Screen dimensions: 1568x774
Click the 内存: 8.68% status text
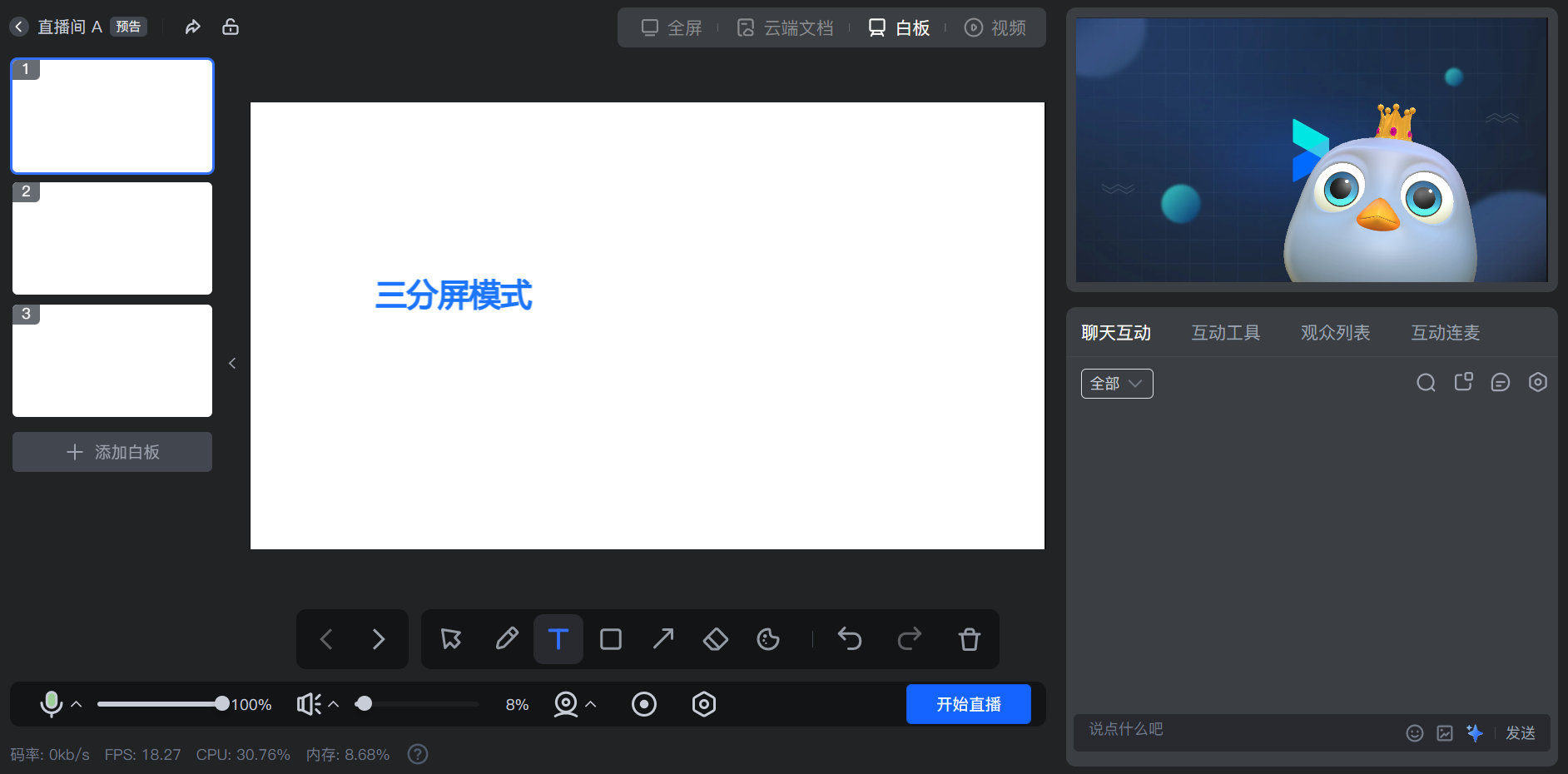[x=348, y=755]
